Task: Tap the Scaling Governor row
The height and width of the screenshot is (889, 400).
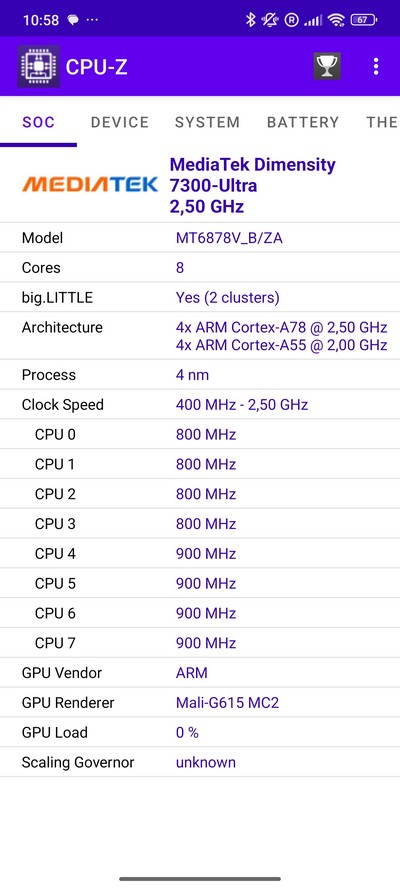Action: (x=200, y=763)
